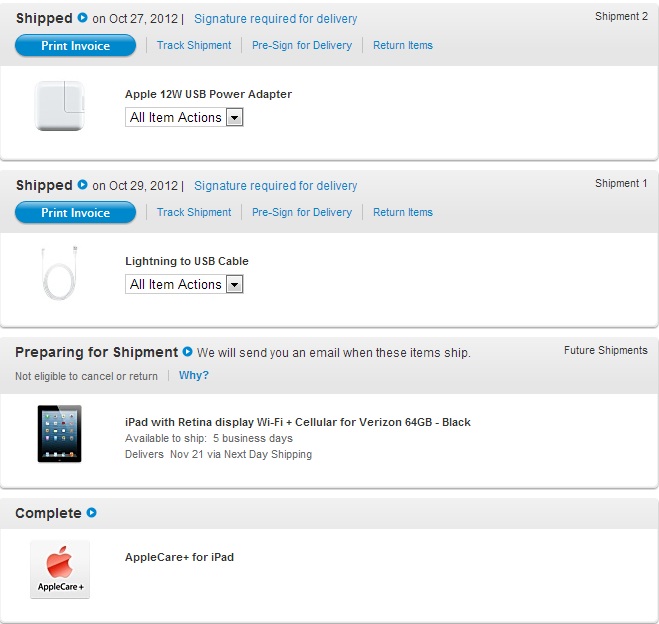Print Invoice for Shipment 2
The height and width of the screenshot is (624, 659).
point(76,45)
